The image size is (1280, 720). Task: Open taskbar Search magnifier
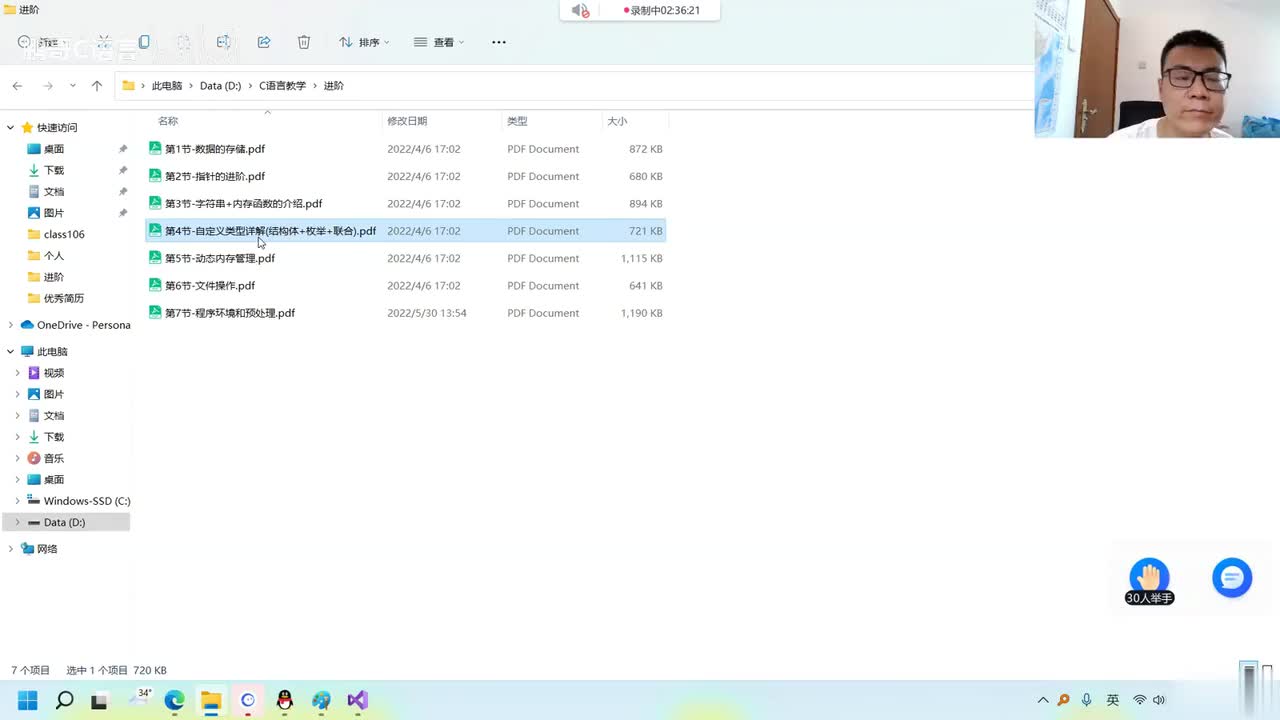pyautogui.click(x=64, y=700)
